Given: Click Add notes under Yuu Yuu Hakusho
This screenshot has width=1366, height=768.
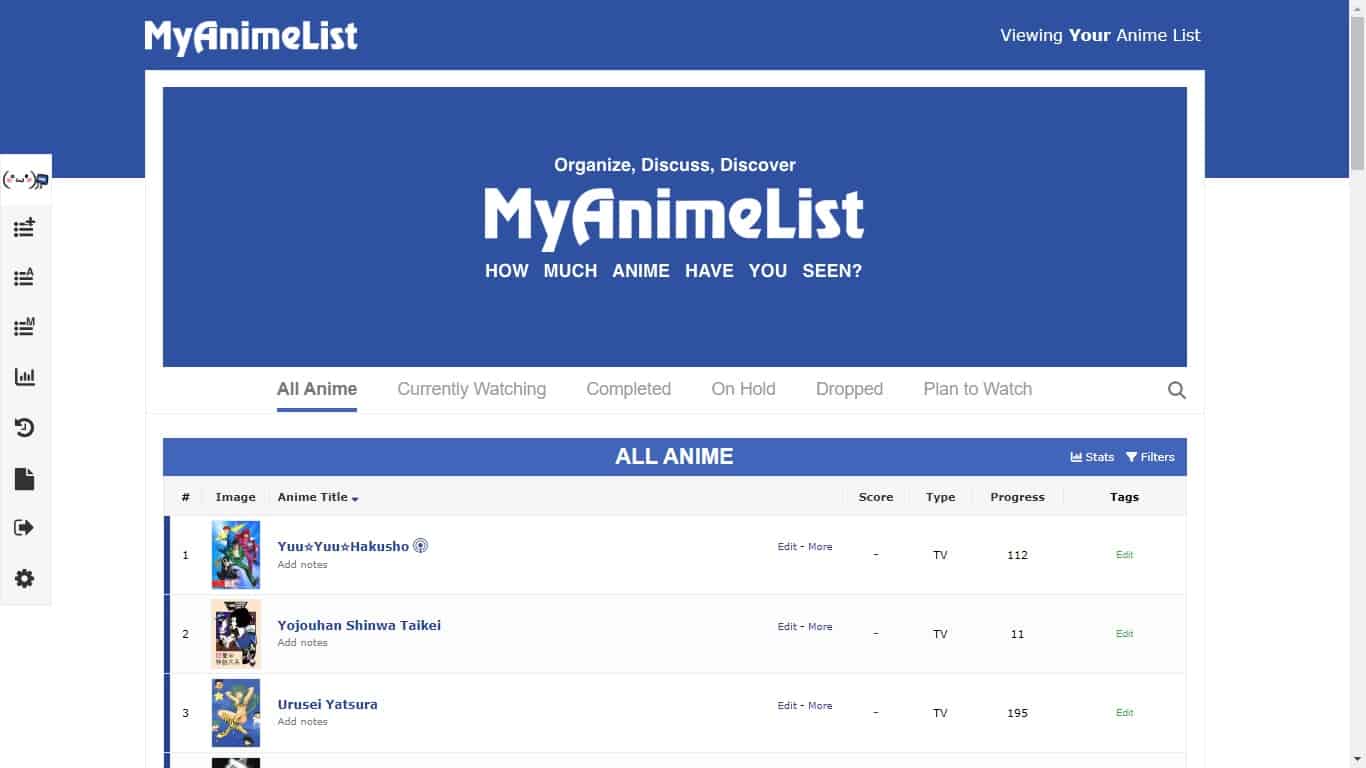Looking at the screenshot, I should [302, 564].
